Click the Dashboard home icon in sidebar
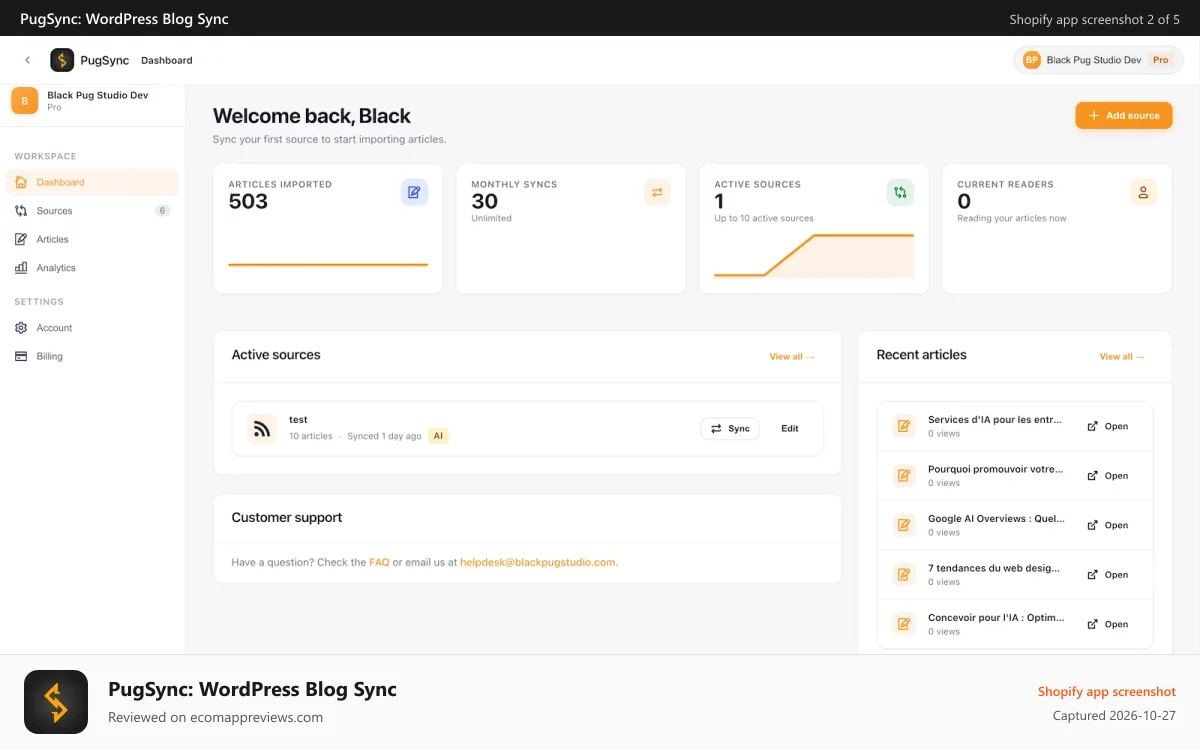Screen dimensions: 1200x750 point(21,182)
